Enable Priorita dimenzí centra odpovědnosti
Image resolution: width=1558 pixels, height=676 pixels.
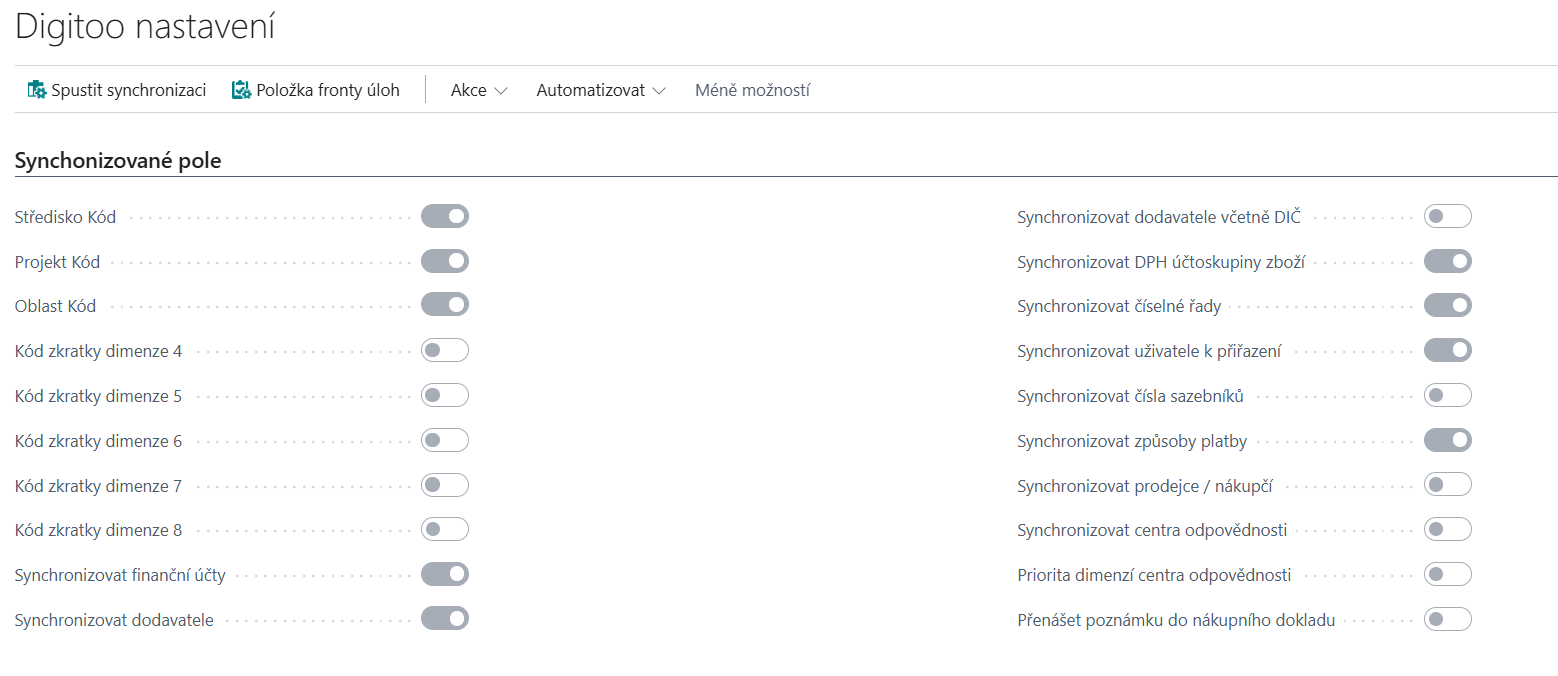[x=1448, y=574]
